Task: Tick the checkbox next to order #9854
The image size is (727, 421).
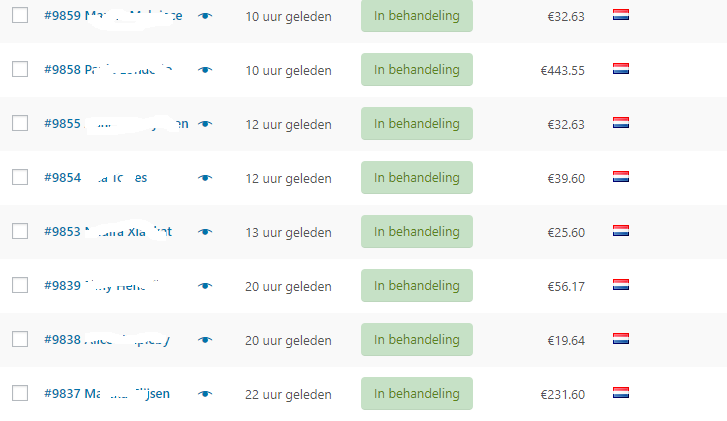Action: tap(19, 177)
